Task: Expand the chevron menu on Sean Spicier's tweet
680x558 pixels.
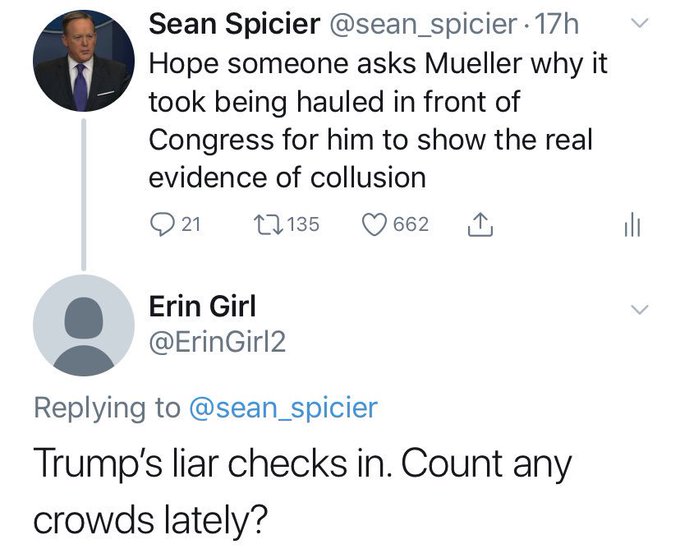Action: [x=639, y=23]
